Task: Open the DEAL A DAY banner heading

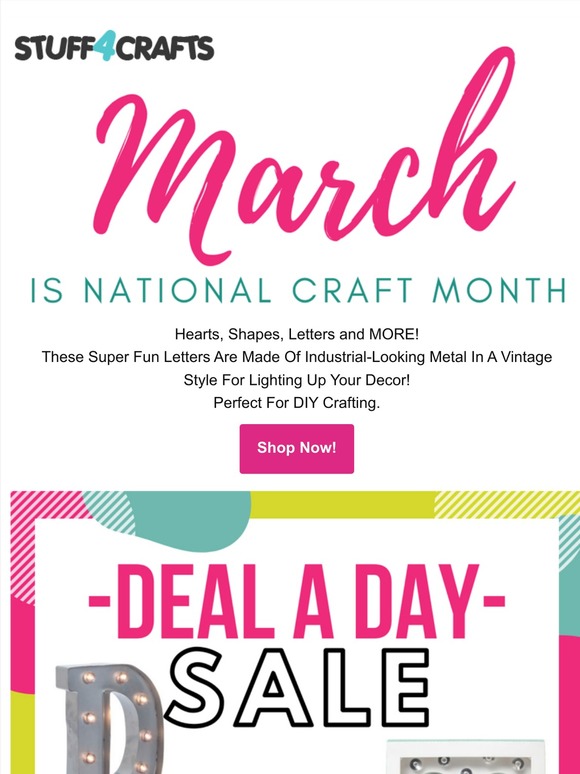Action: pyautogui.click(x=297, y=601)
